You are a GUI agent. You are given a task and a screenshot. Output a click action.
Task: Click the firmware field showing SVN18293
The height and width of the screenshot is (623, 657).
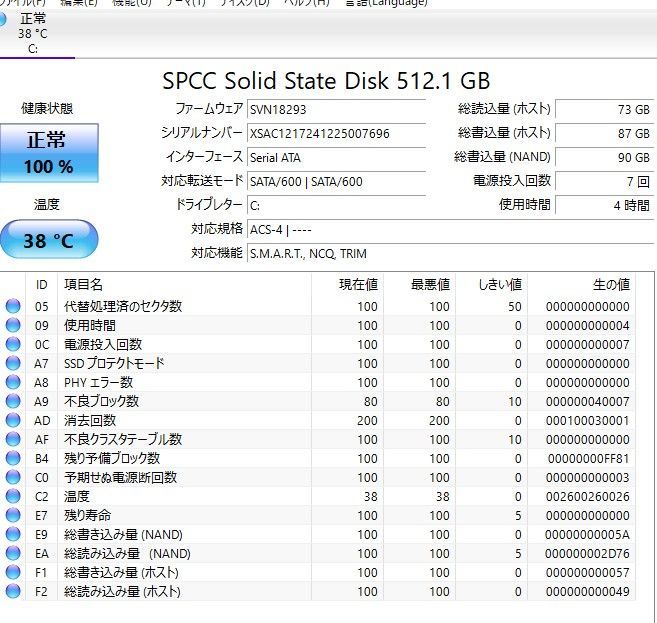click(x=336, y=109)
